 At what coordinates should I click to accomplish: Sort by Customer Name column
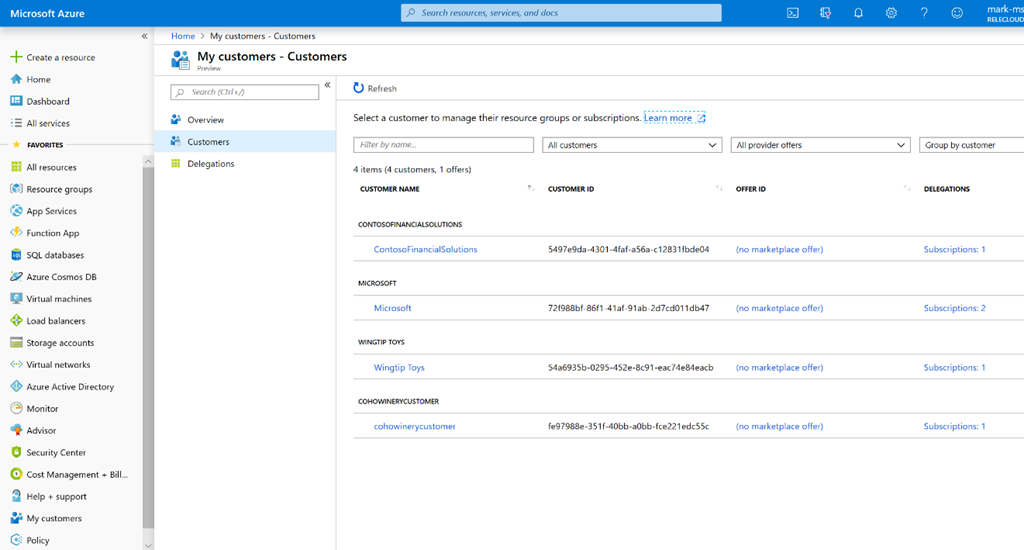[x=531, y=189]
